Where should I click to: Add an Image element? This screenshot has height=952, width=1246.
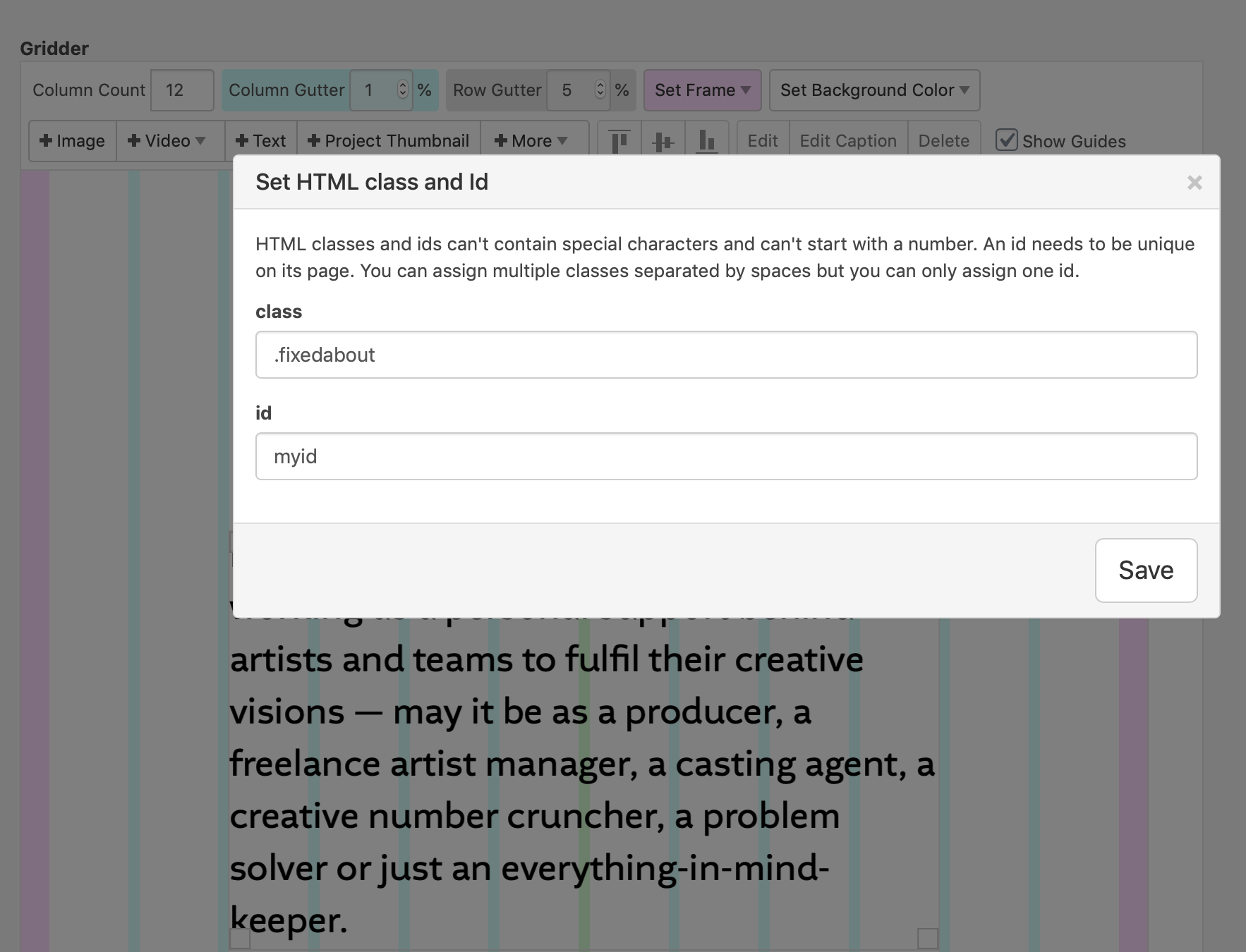[x=73, y=141]
